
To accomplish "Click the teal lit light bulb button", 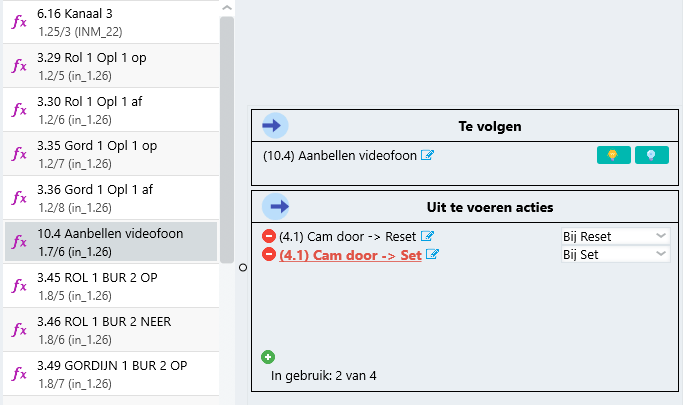I will click(613, 155).
